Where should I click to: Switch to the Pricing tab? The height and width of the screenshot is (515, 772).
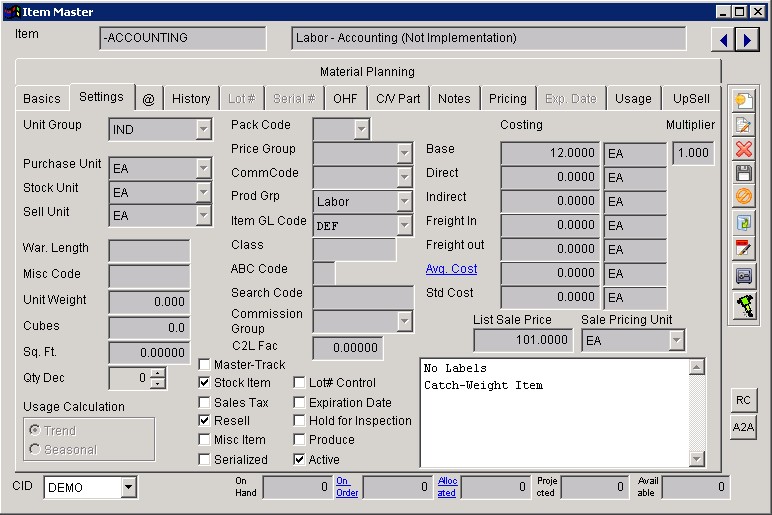508,98
